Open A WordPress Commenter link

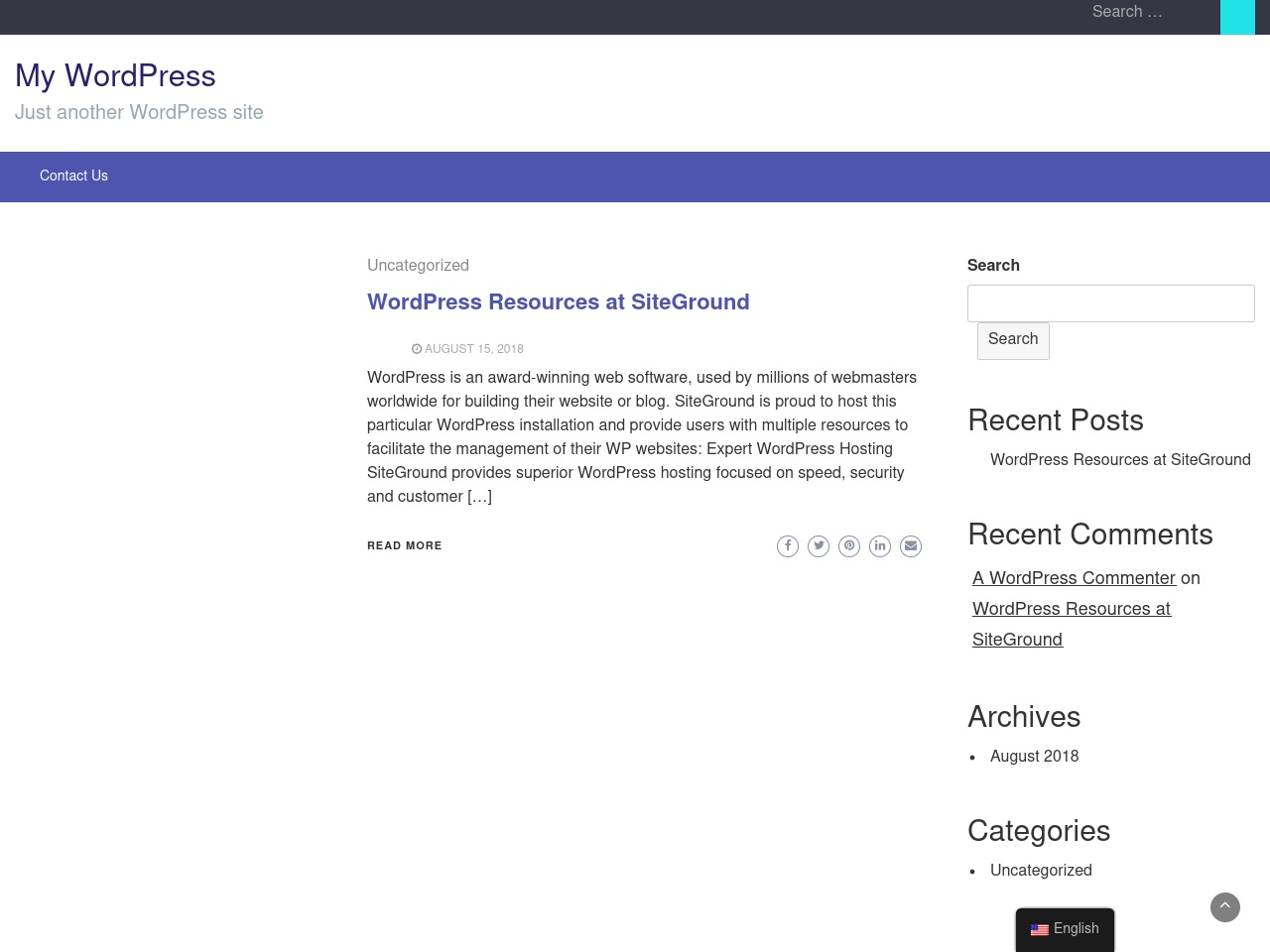[x=1074, y=579]
